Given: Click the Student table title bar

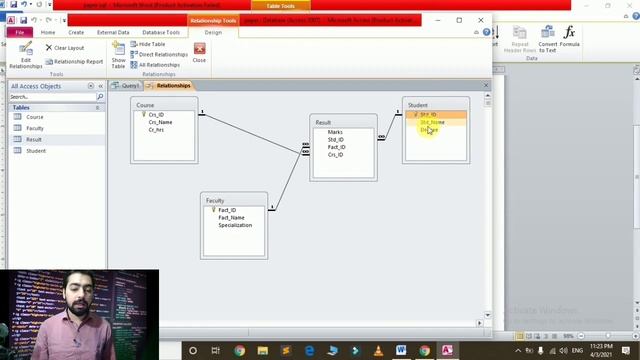Looking at the screenshot, I should pyautogui.click(x=436, y=105).
